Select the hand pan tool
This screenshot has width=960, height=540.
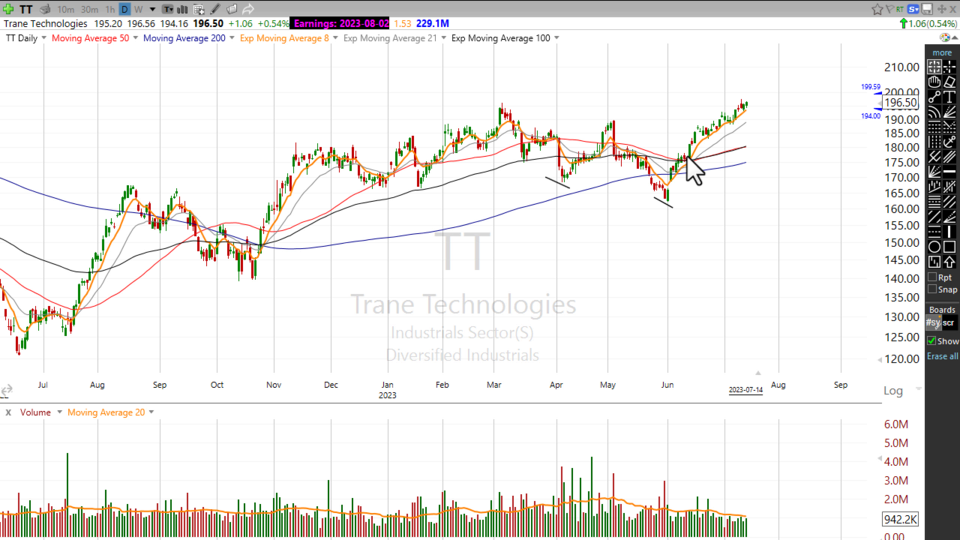tap(934, 81)
